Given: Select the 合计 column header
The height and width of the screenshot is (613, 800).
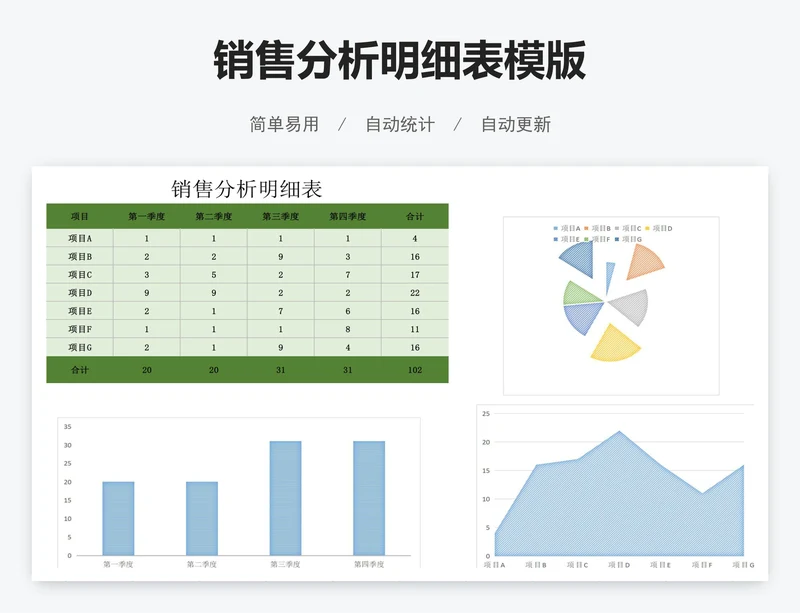Looking at the screenshot, I should point(415,216).
